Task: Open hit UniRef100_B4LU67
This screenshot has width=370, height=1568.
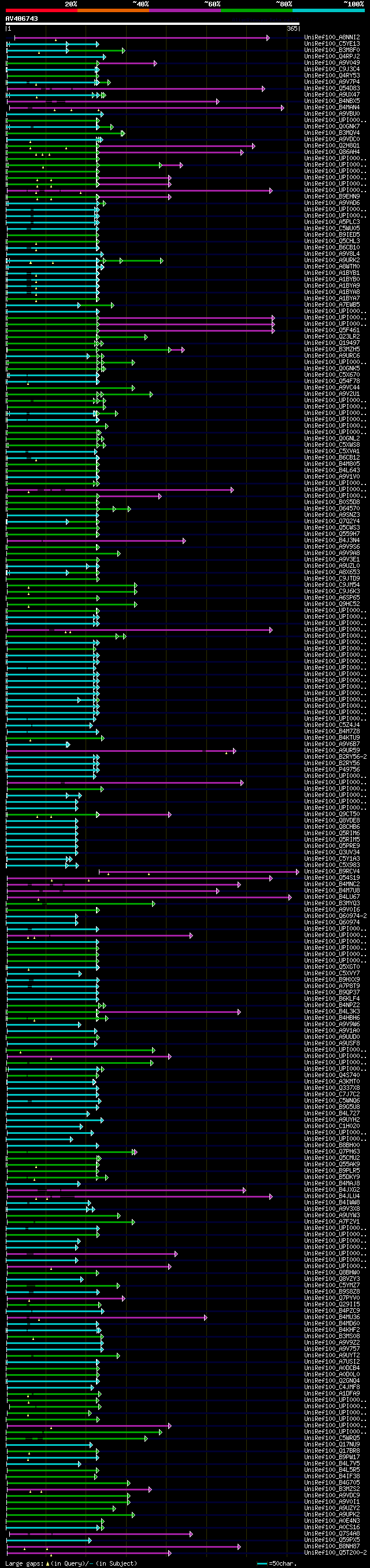Action: [x=332, y=897]
